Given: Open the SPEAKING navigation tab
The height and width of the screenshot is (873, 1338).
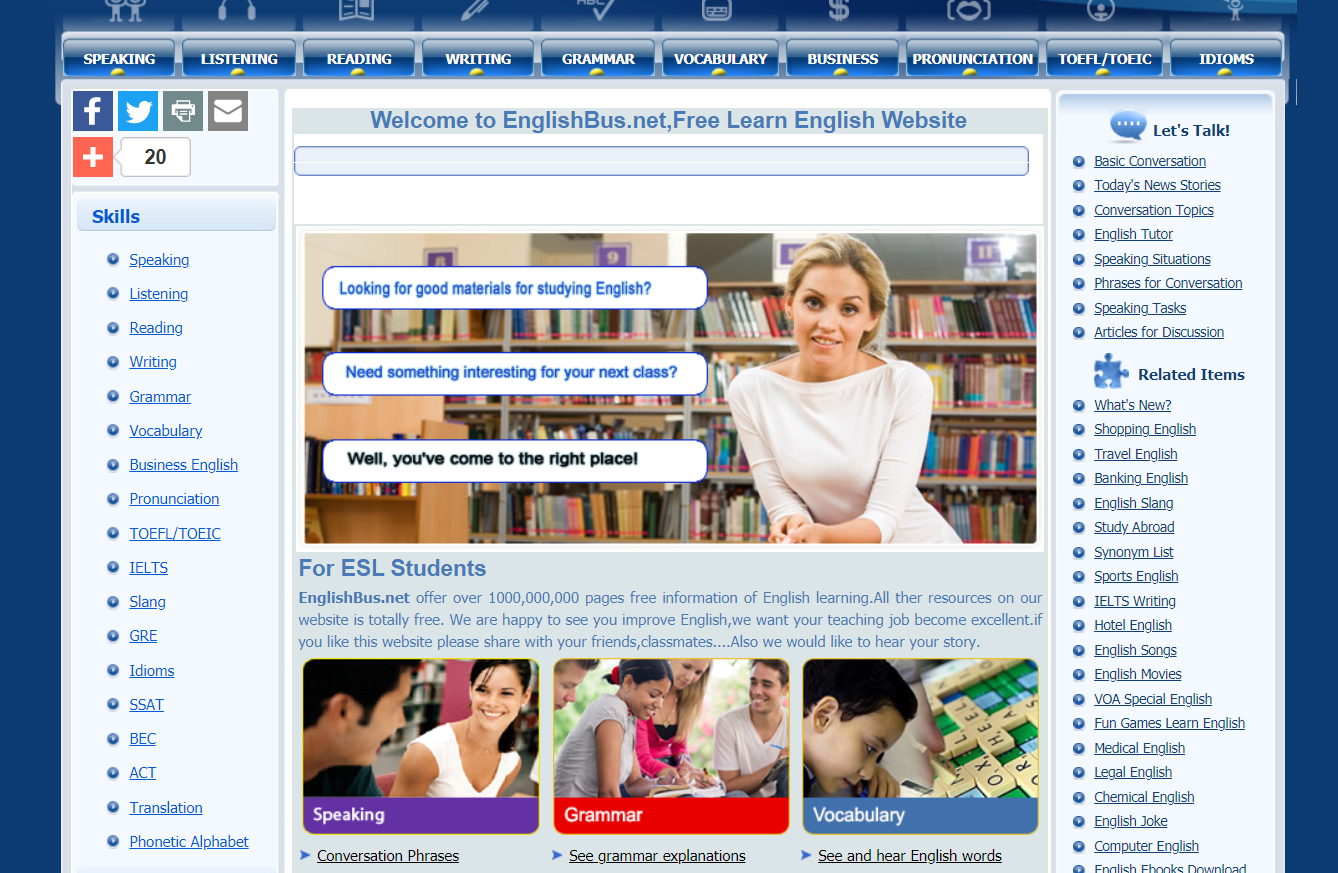Looking at the screenshot, I should coord(119,59).
